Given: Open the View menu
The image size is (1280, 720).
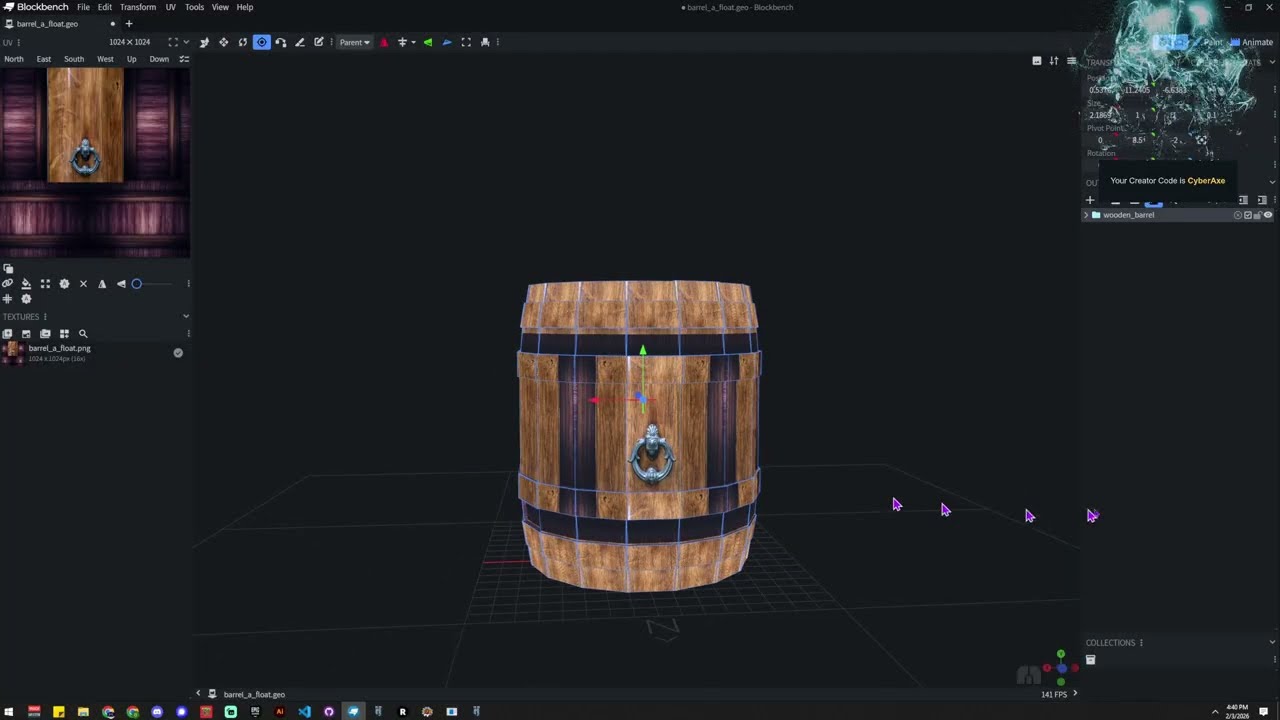Looking at the screenshot, I should (x=220, y=7).
